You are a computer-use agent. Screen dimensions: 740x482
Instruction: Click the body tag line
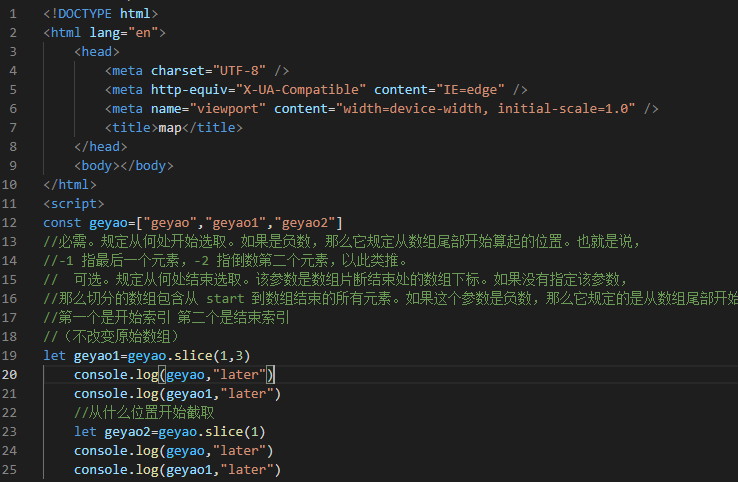(x=124, y=166)
